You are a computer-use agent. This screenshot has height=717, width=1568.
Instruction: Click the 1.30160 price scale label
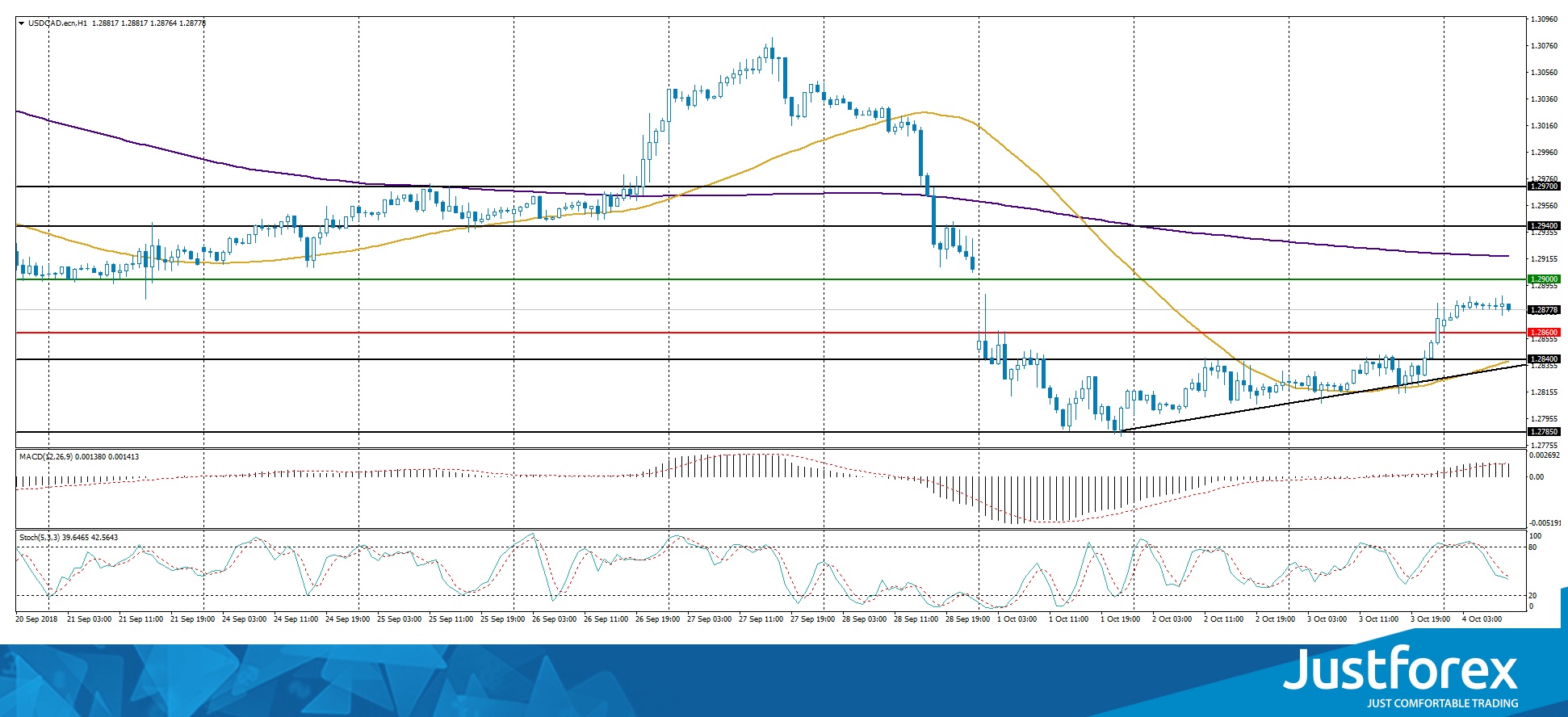[1545, 126]
